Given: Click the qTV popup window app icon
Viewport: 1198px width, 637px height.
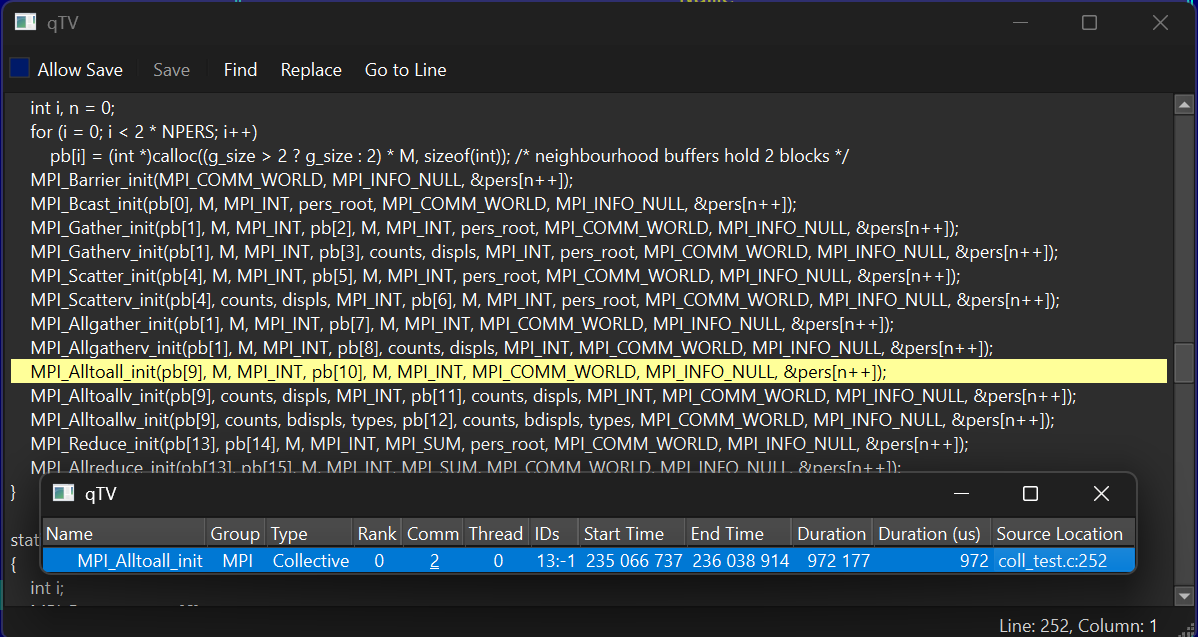Looking at the screenshot, I should [63, 493].
